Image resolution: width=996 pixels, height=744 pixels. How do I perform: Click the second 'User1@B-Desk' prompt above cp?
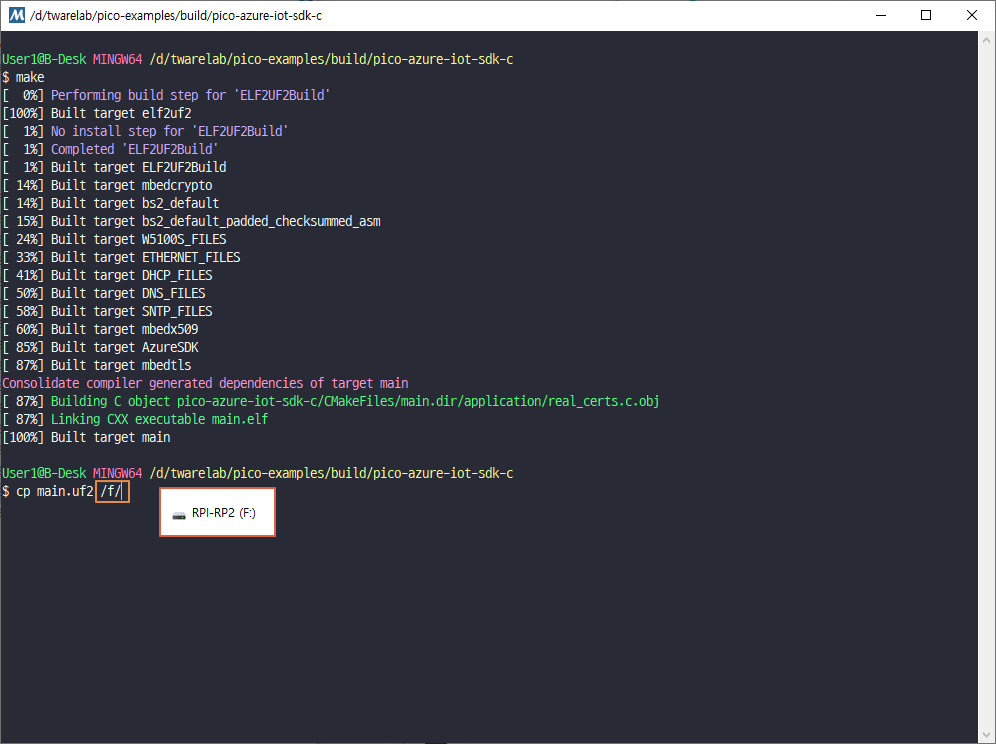pyautogui.click(x=44, y=473)
